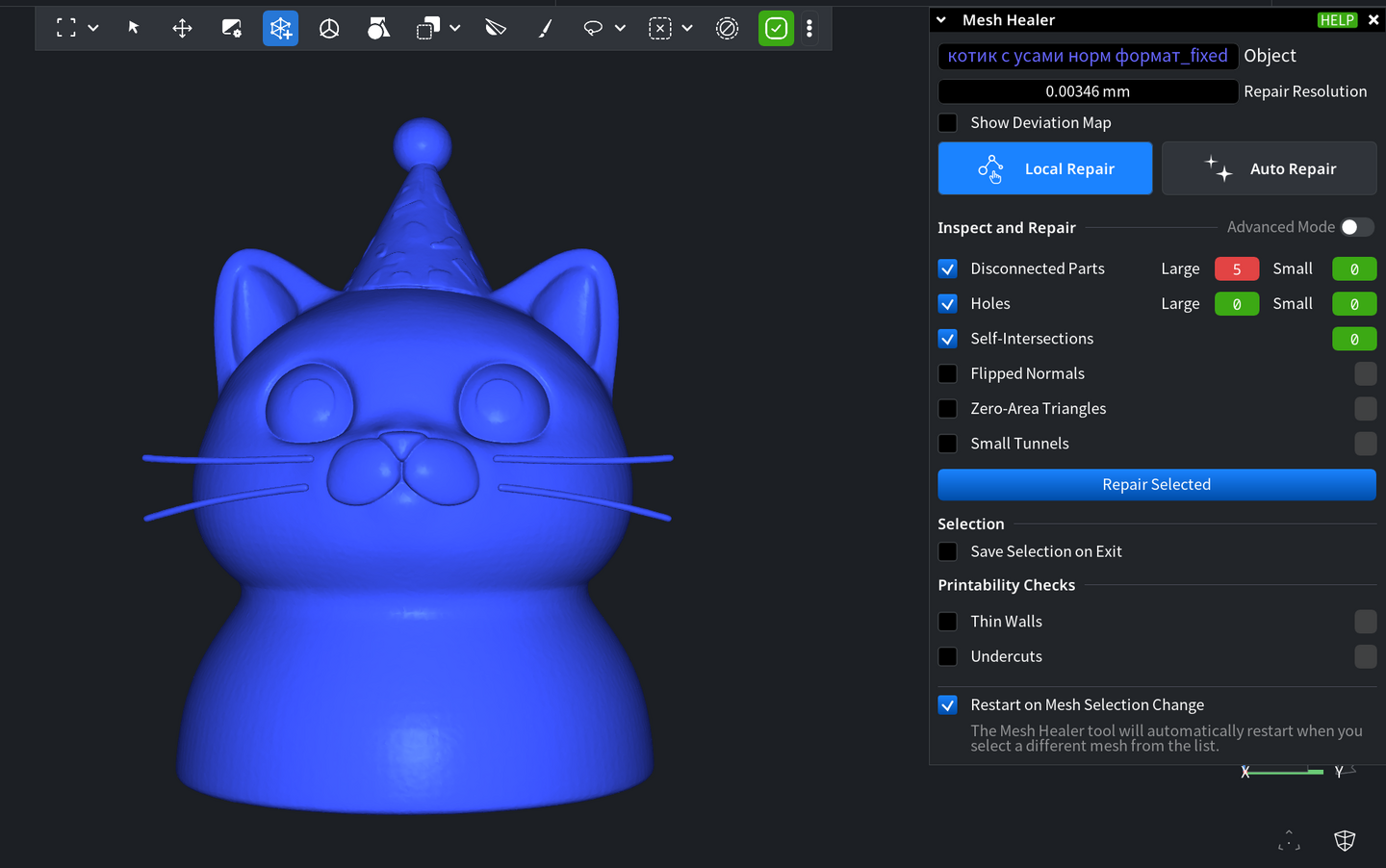The image size is (1386, 868).
Task: Collapse the Mesh Healer panel chevron
Action: tap(941, 20)
